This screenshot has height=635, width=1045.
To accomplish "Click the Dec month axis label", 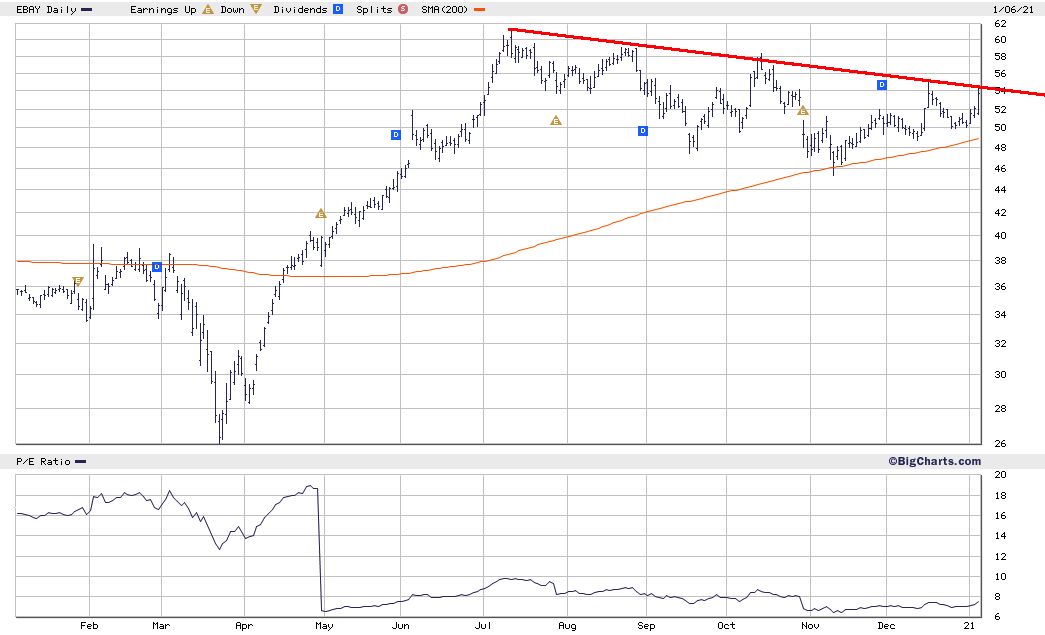I will [886, 626].
